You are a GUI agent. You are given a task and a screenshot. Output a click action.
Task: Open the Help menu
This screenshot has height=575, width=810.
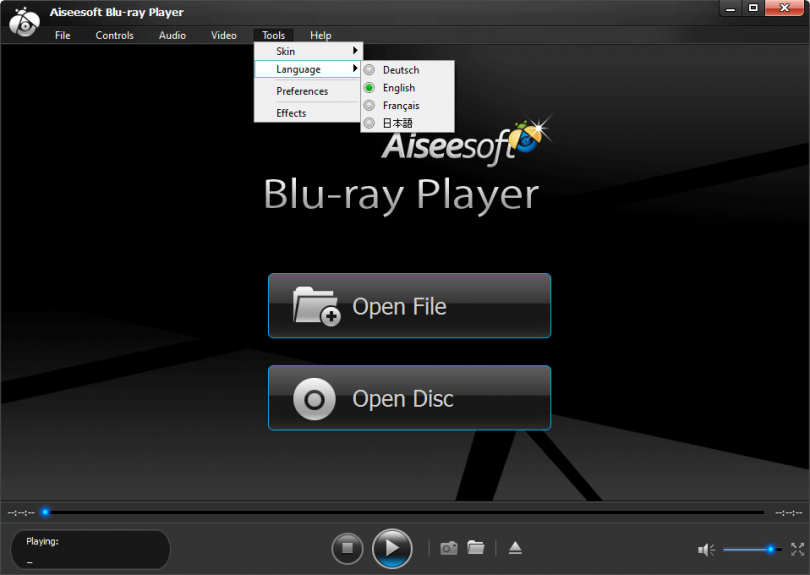[x=320, y=35]
